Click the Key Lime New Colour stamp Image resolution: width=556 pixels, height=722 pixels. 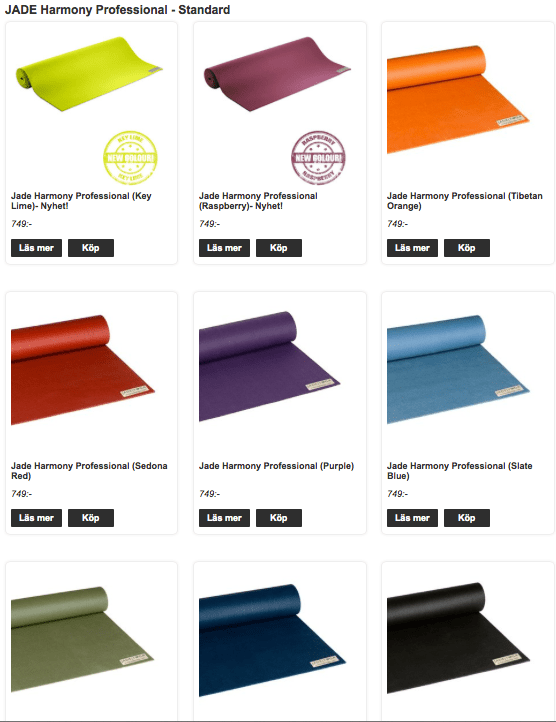tap(130, 157)
